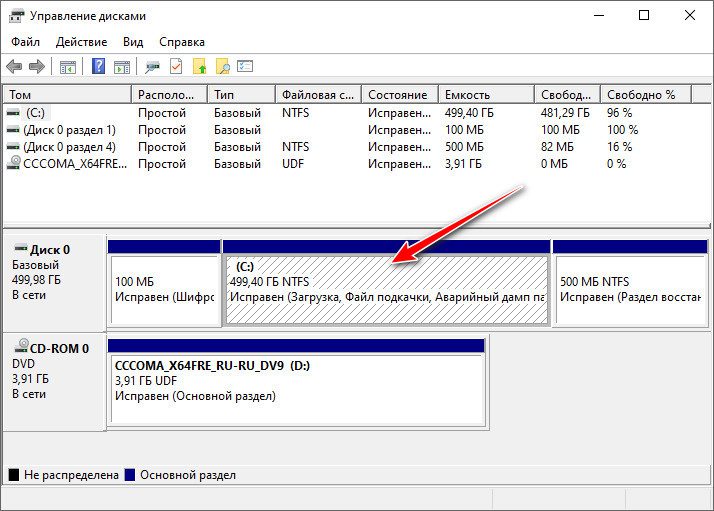Click the Back arrow toolbar icon
The height and width of the screenshot is (511, 714).
pos(14,67)
